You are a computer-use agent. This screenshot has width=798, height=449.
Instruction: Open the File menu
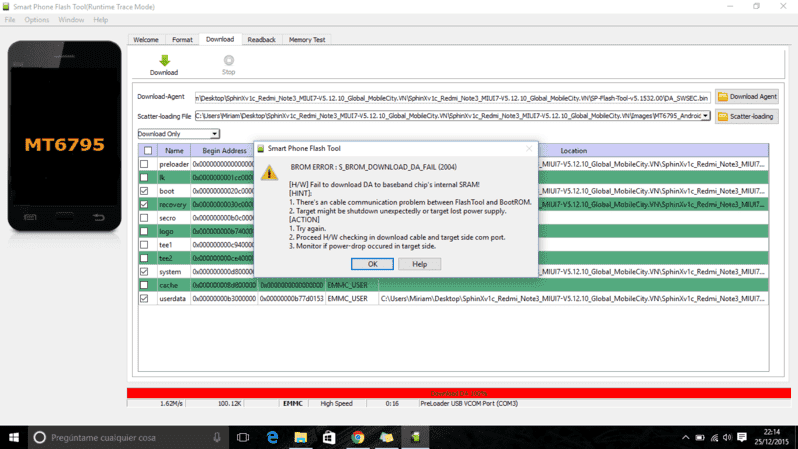(x=10, y=20)
